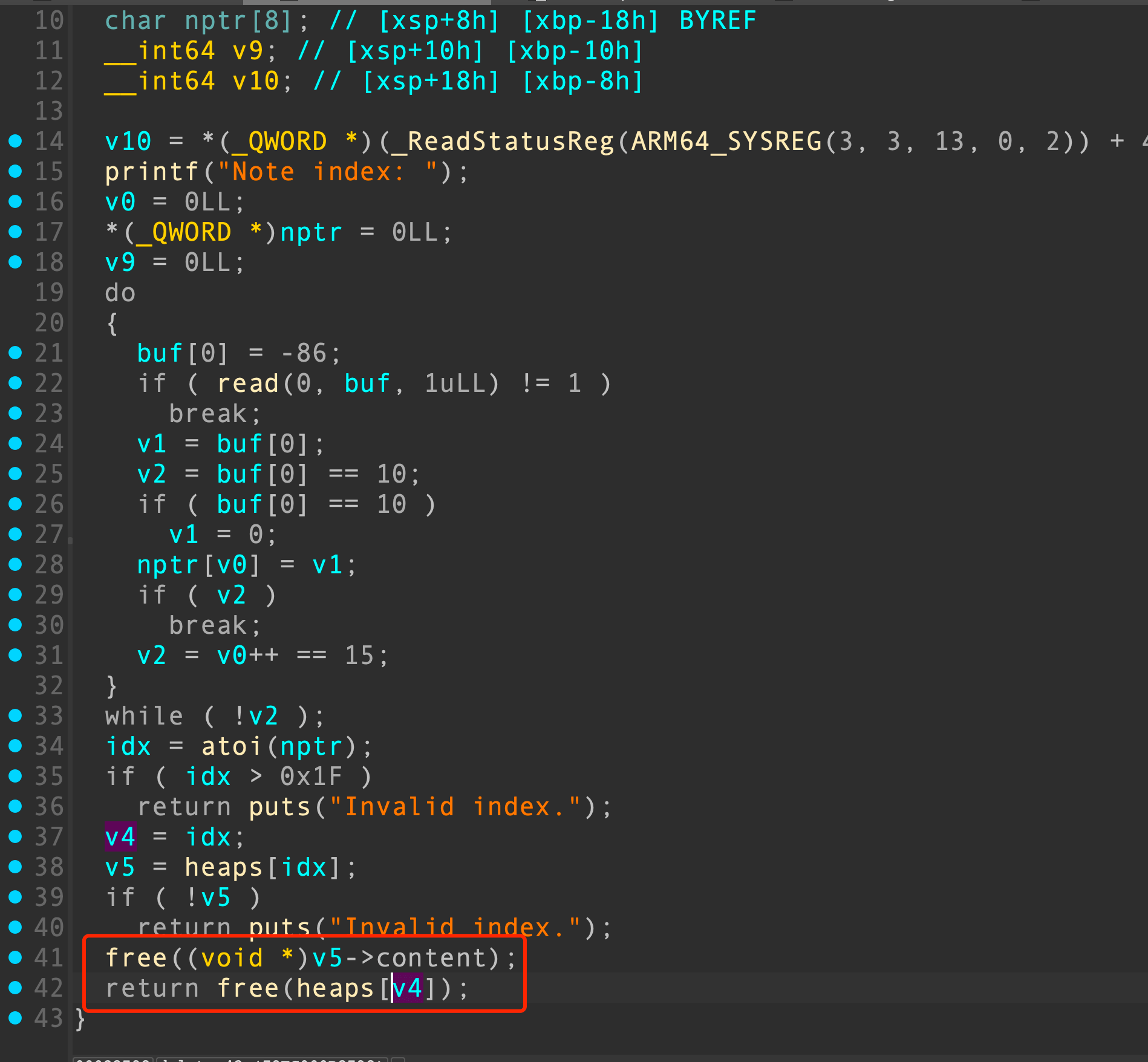Click the free call on line 41

pyautogui.click(x=136, y=959)
